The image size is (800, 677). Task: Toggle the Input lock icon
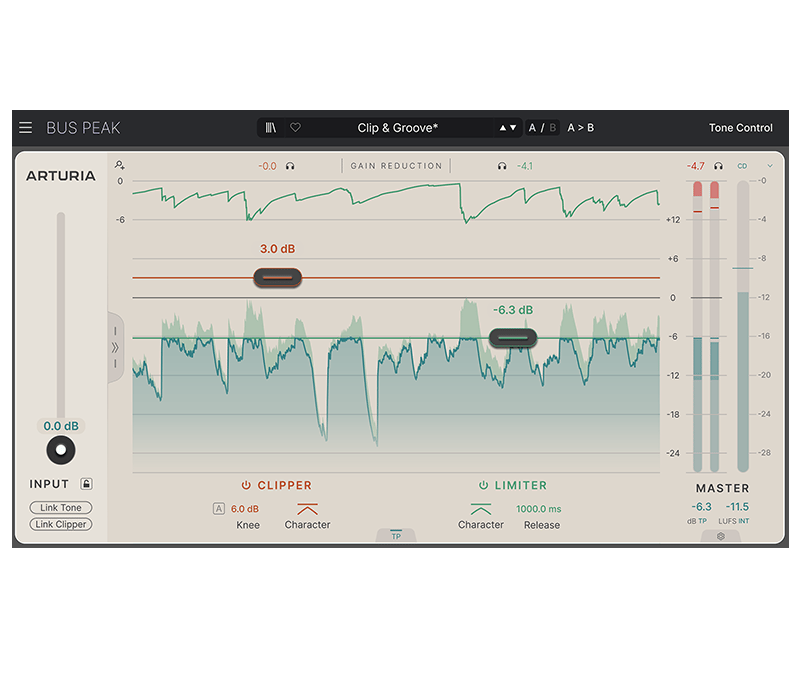coord(87,484)
